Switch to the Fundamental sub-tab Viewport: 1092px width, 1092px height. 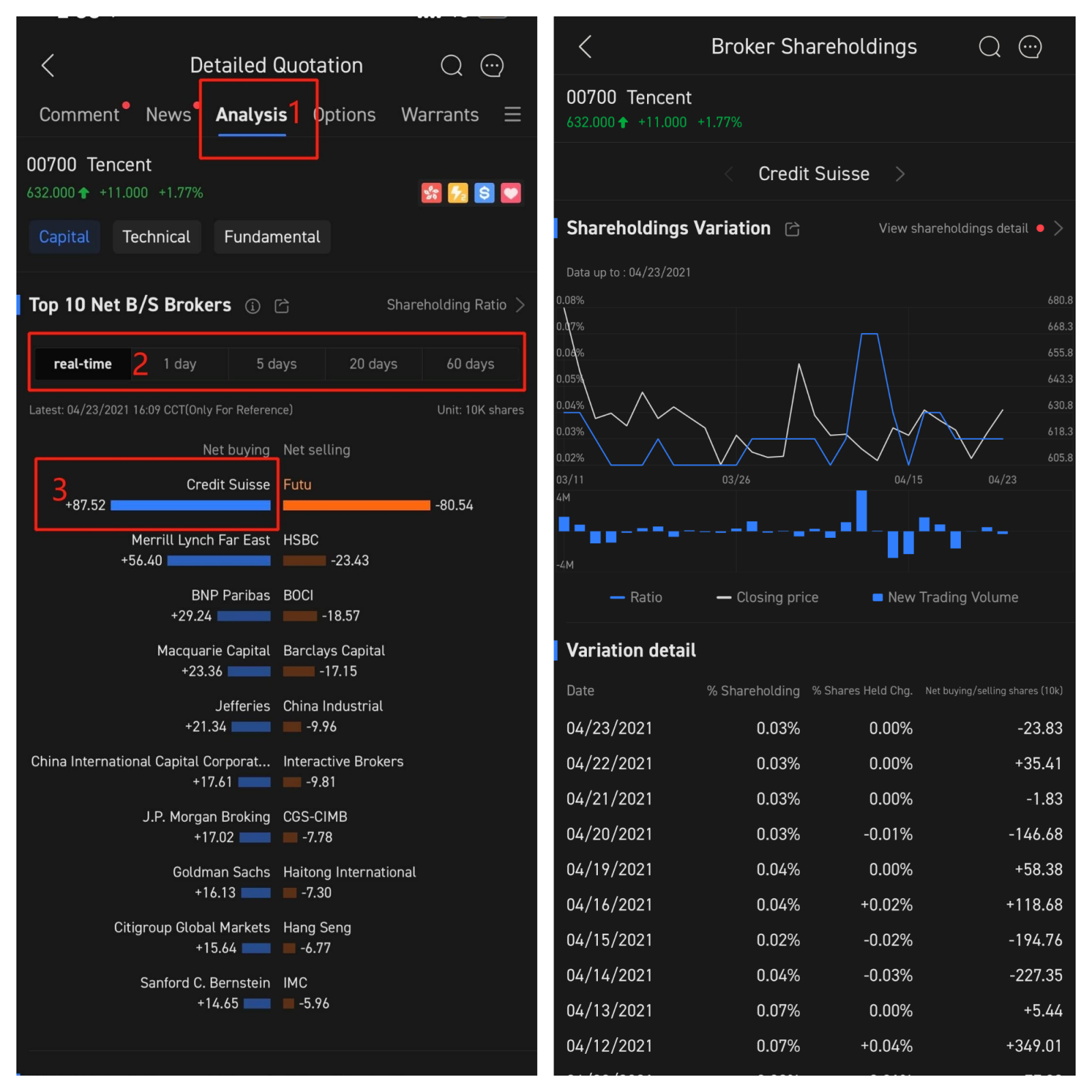272,237
